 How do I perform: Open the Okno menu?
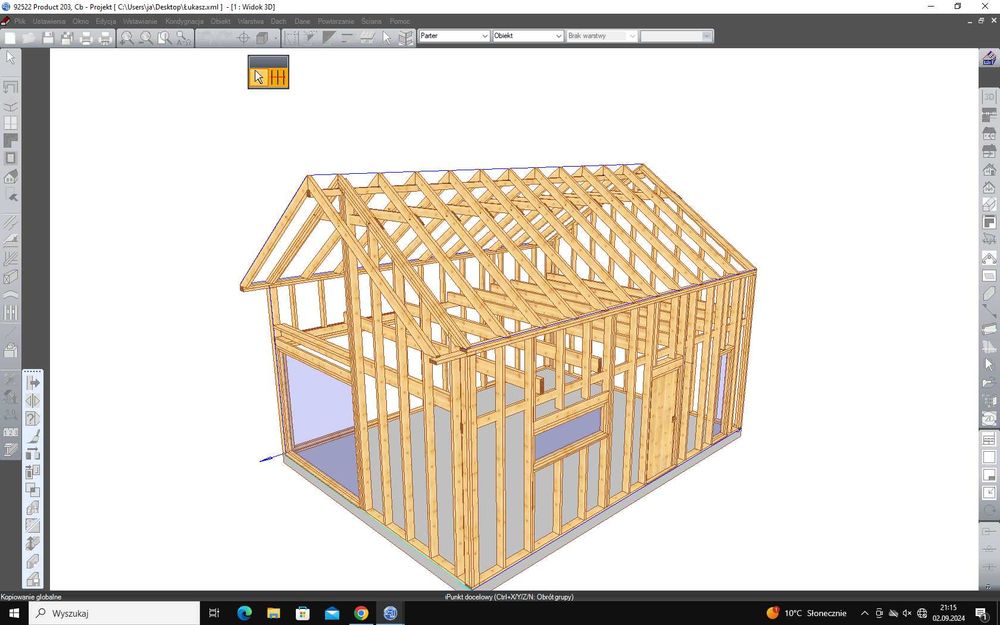(80, 21)
